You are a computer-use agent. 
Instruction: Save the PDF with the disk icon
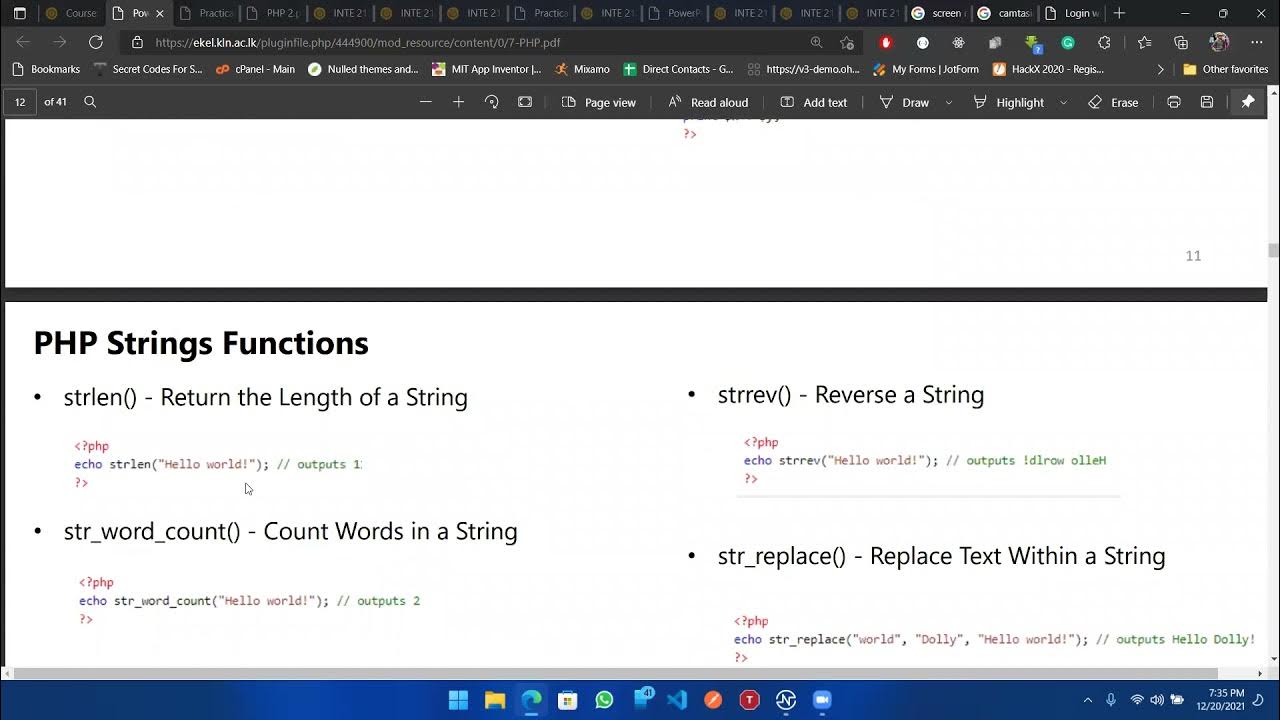pyautogui.click(x=1207, y=102)
